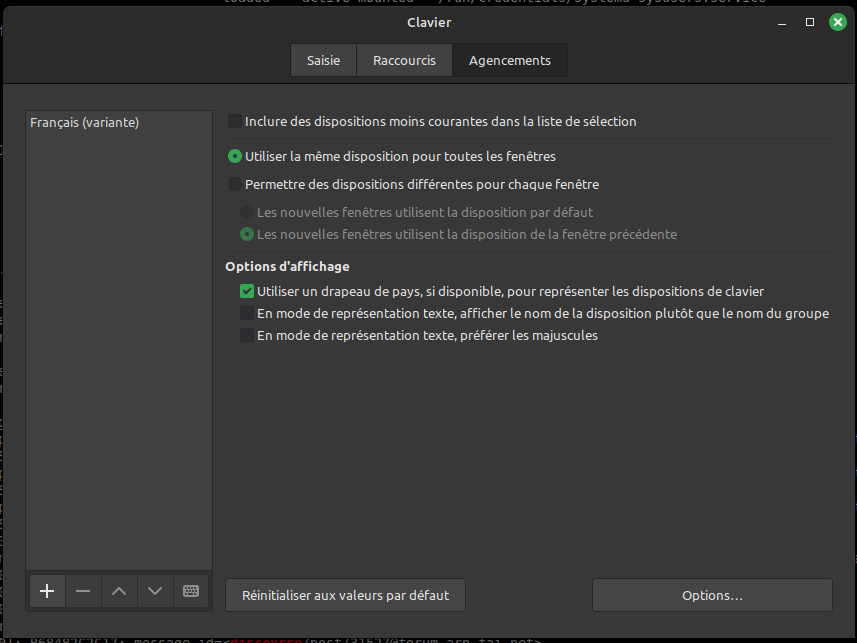Choose 'Permettre des dispositions différentes pour chaque fenêtre'
The image size is (857, 643).
[235, 184]
